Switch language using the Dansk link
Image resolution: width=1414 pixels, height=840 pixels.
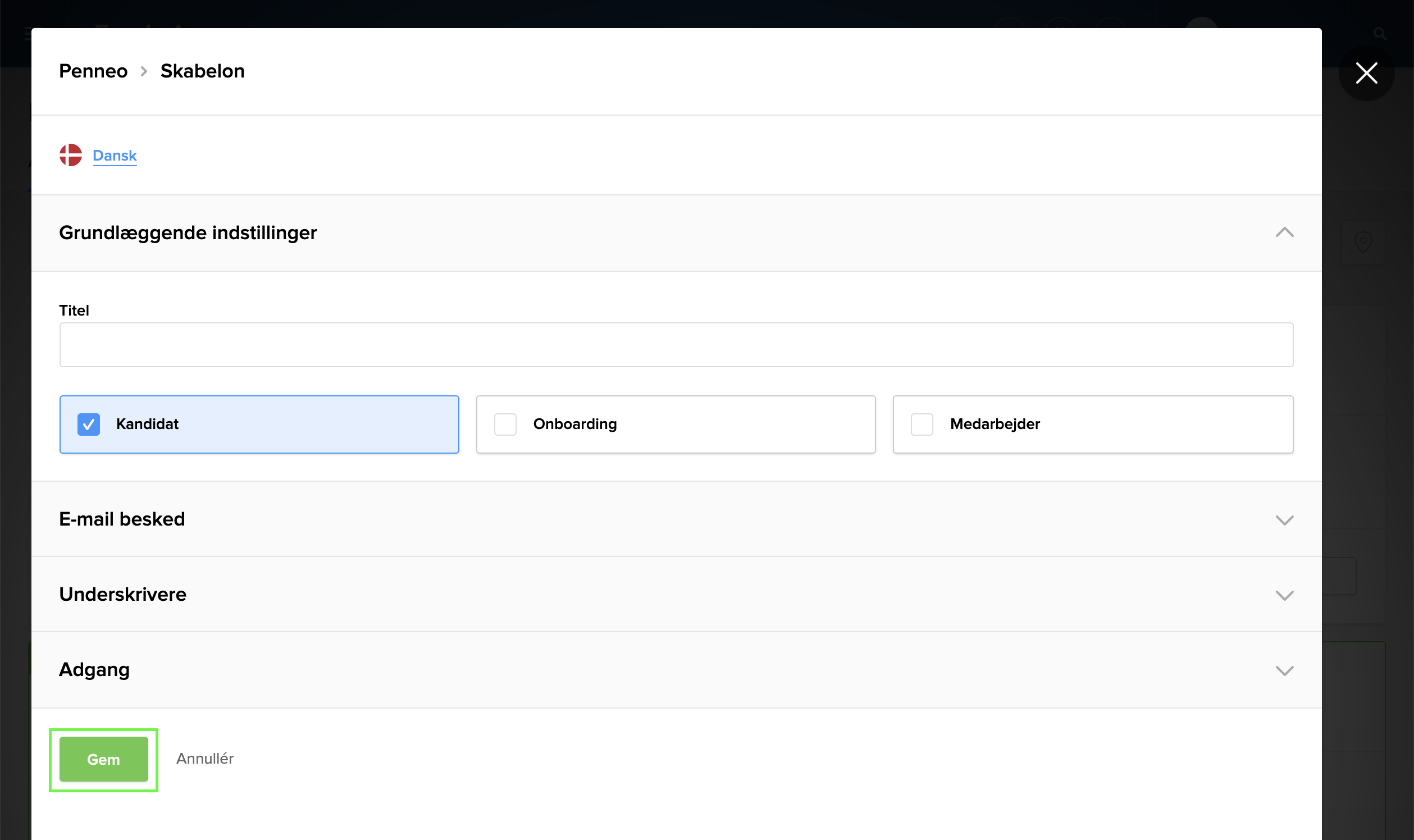coord(115,155)
